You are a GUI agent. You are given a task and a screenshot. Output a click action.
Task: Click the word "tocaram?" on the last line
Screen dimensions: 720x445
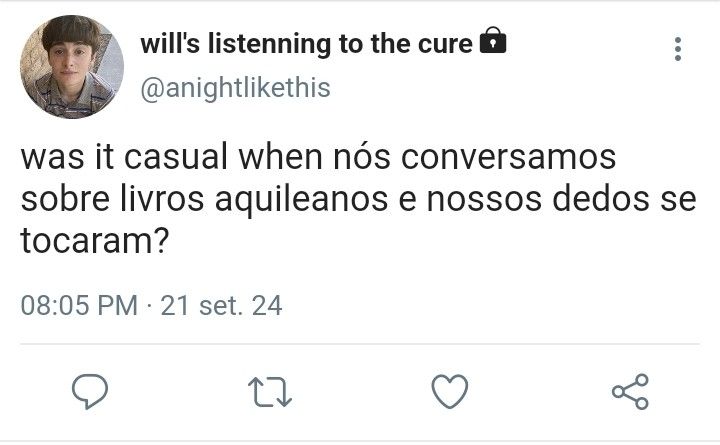point(95,241)
